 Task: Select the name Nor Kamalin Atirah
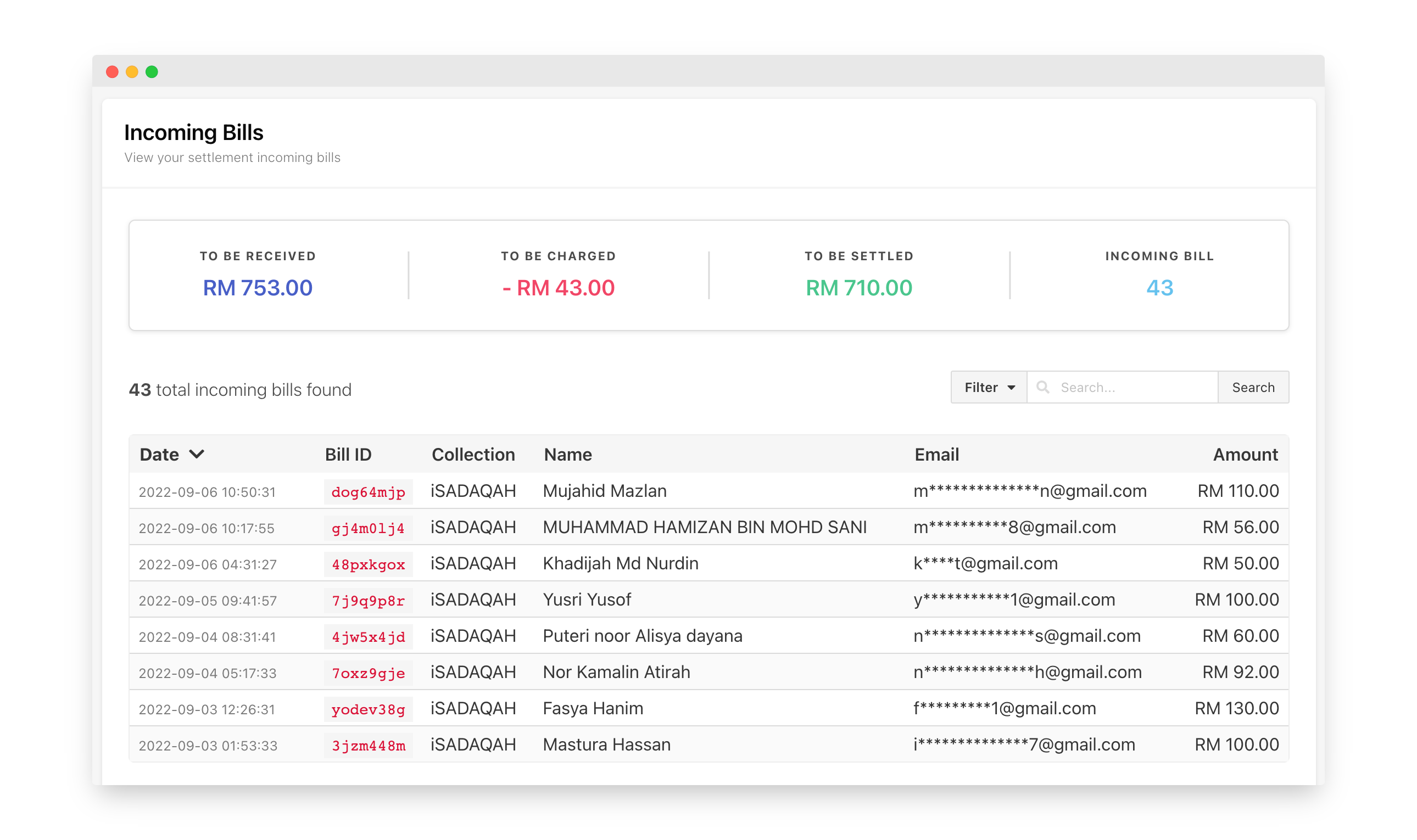point(617,672)
